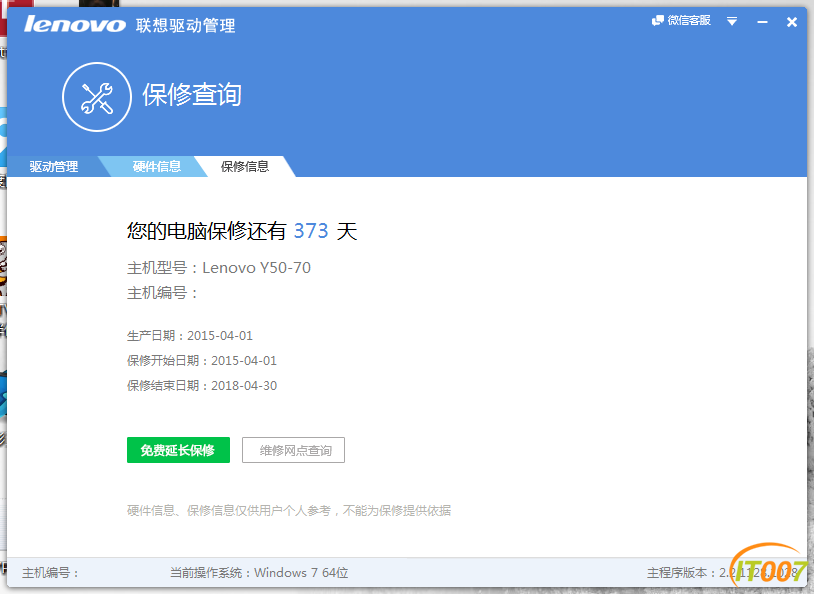Switch to the 硬件信息 tab

(x=156, y=167)
